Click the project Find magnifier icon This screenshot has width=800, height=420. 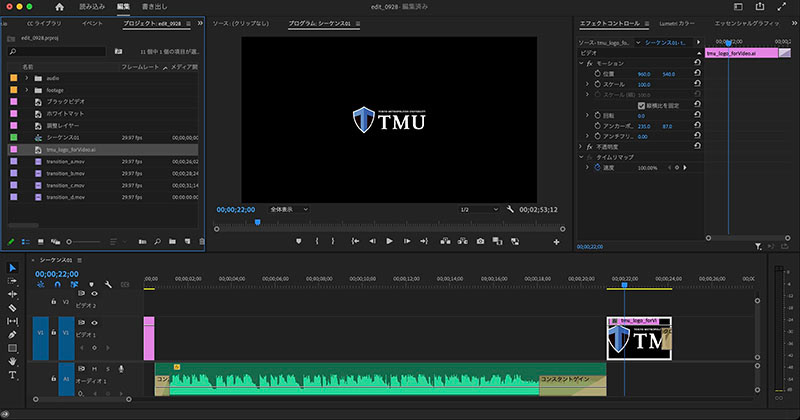coord(158,241)
